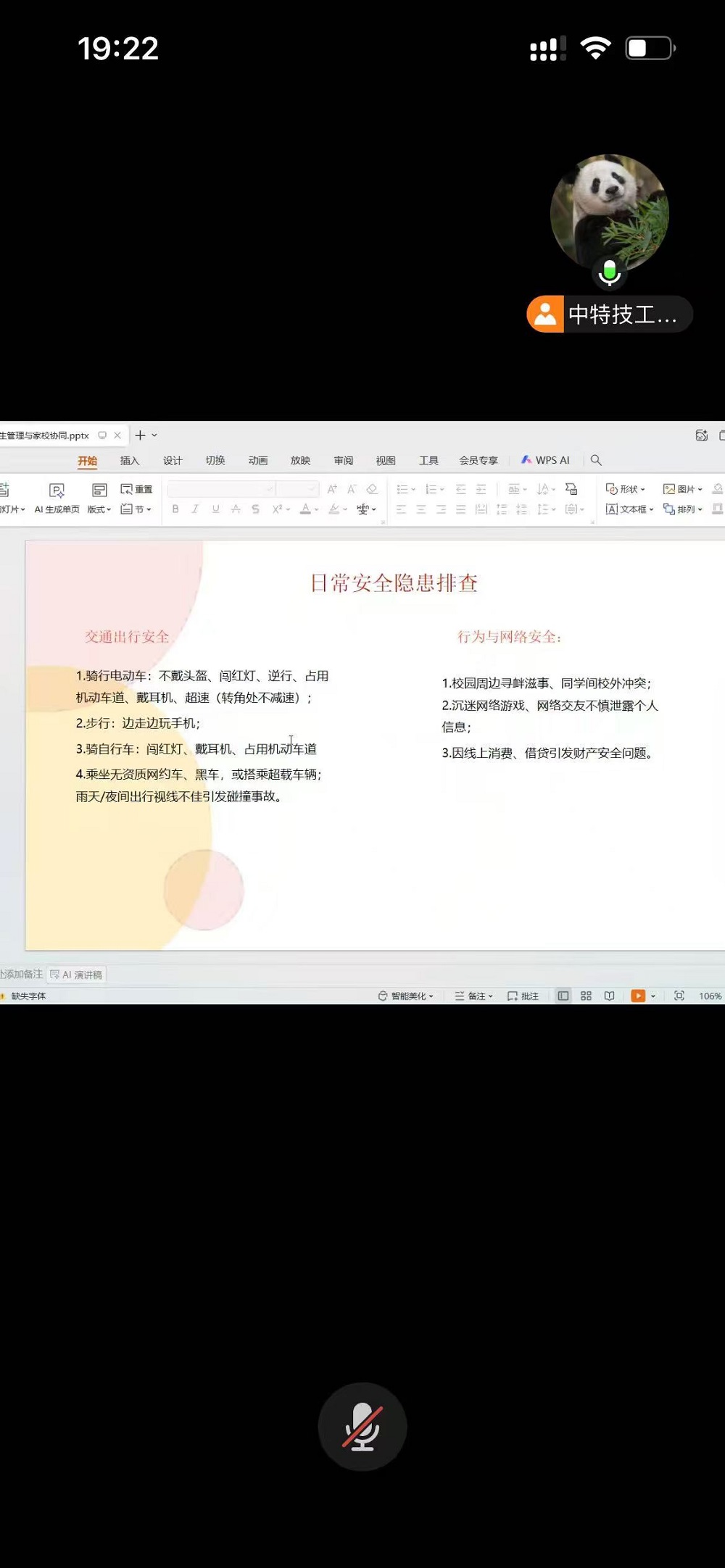Click the search magnifier icon in ribbon
725x1568 pixels.
(596, 460)
